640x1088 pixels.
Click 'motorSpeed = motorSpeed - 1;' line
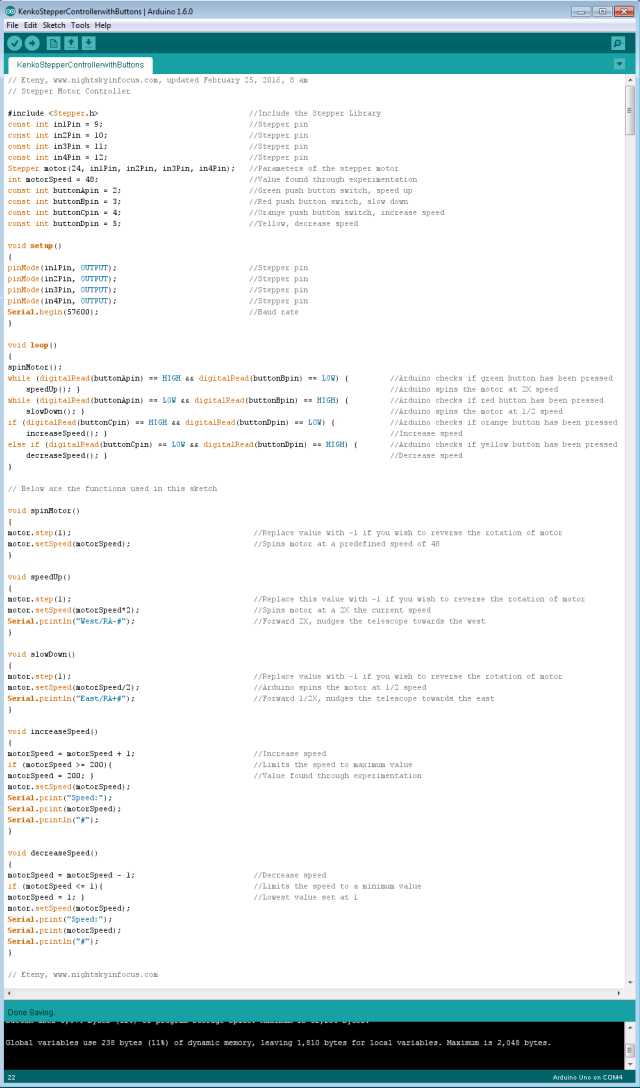click(71, 875)
